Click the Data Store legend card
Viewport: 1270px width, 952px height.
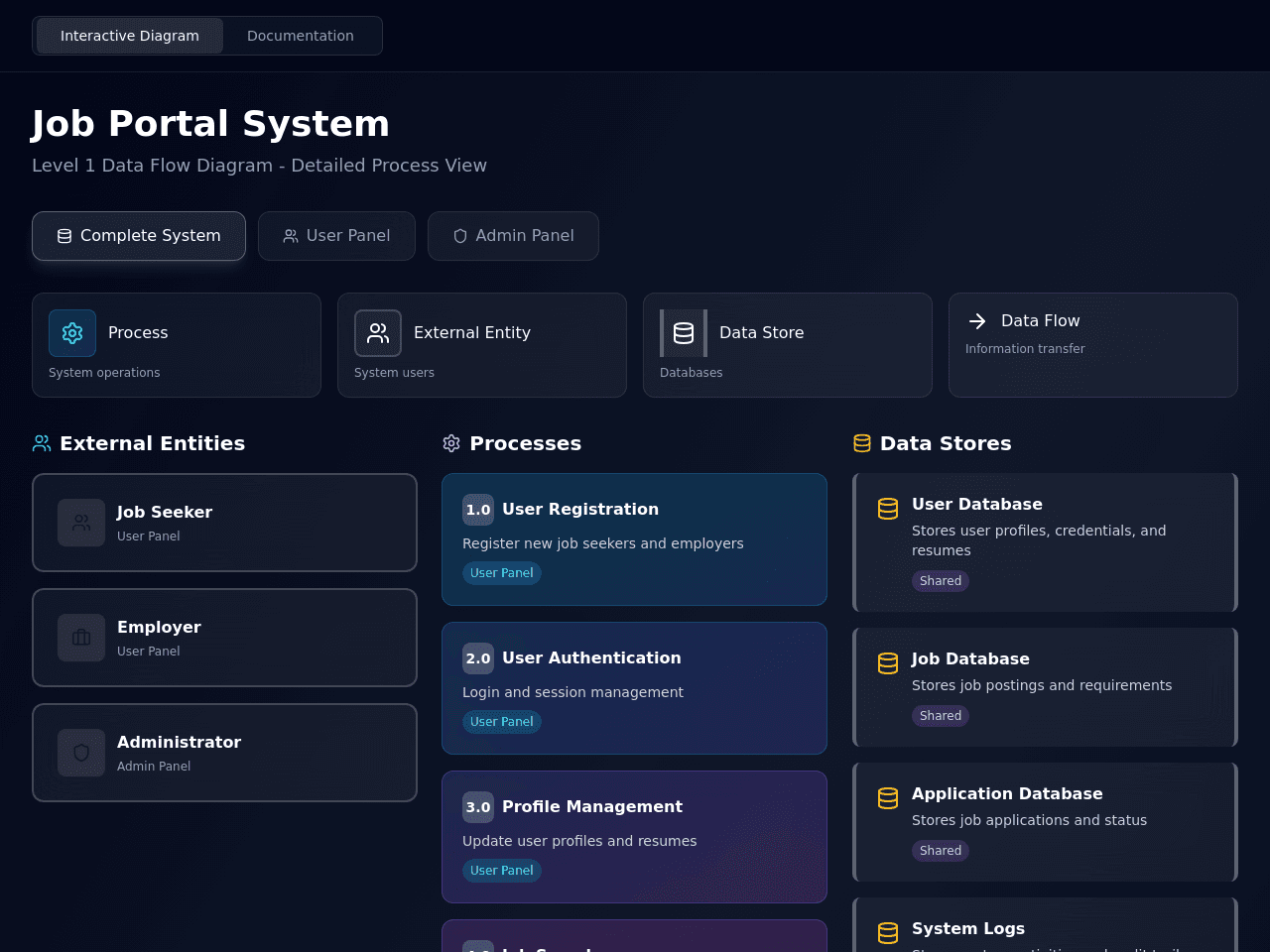point(788,345)
